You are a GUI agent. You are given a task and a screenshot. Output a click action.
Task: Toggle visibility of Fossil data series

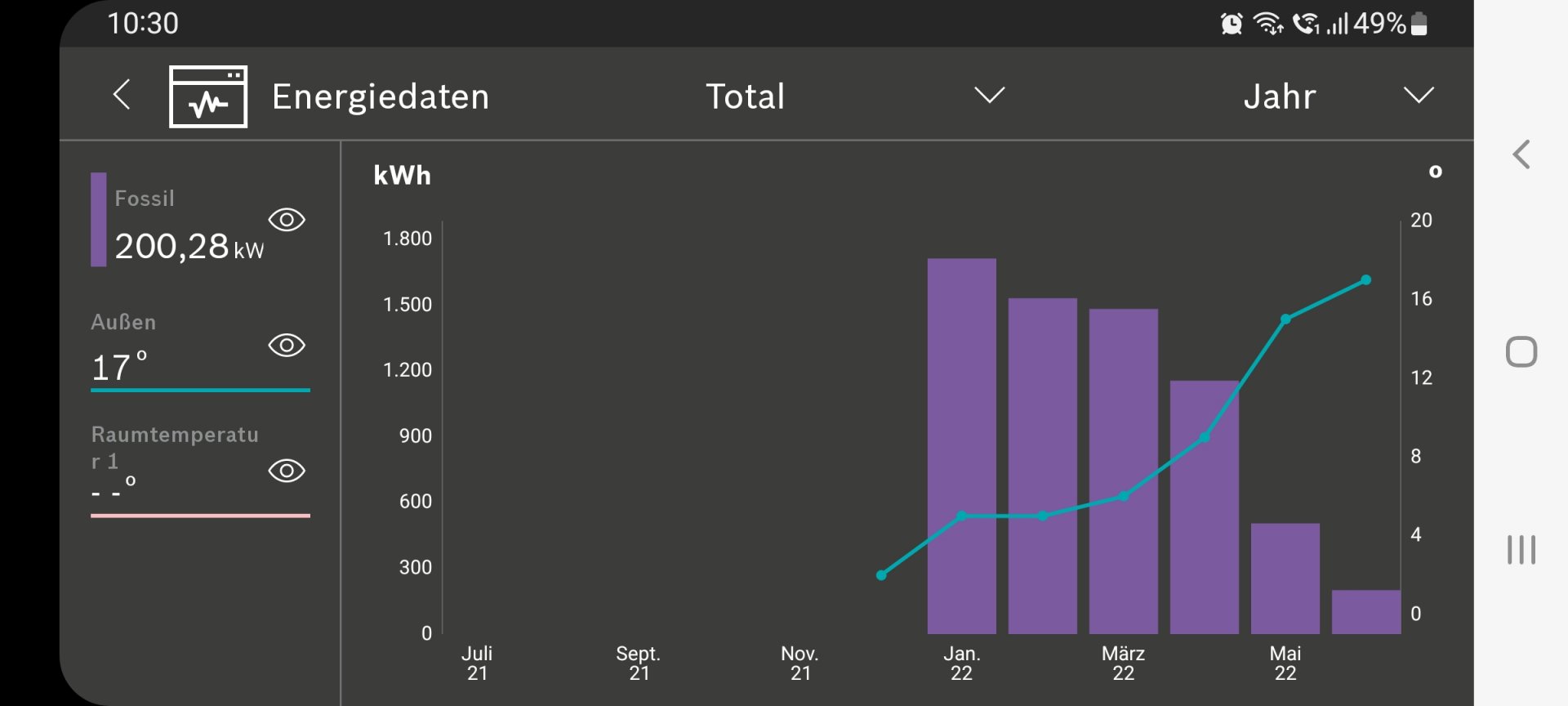point(287,220)
